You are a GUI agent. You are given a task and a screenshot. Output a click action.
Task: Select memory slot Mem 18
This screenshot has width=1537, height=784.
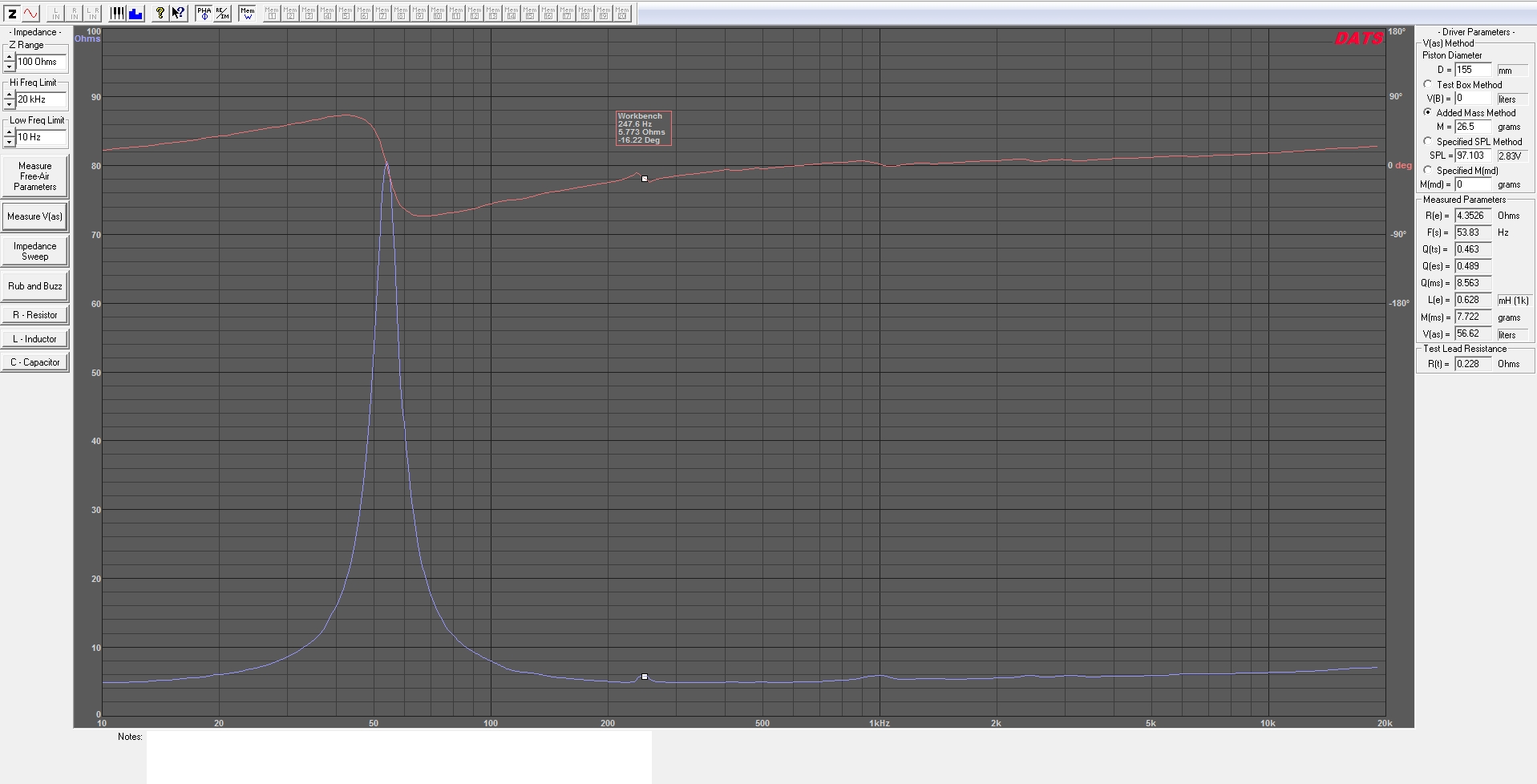[585, 13]
